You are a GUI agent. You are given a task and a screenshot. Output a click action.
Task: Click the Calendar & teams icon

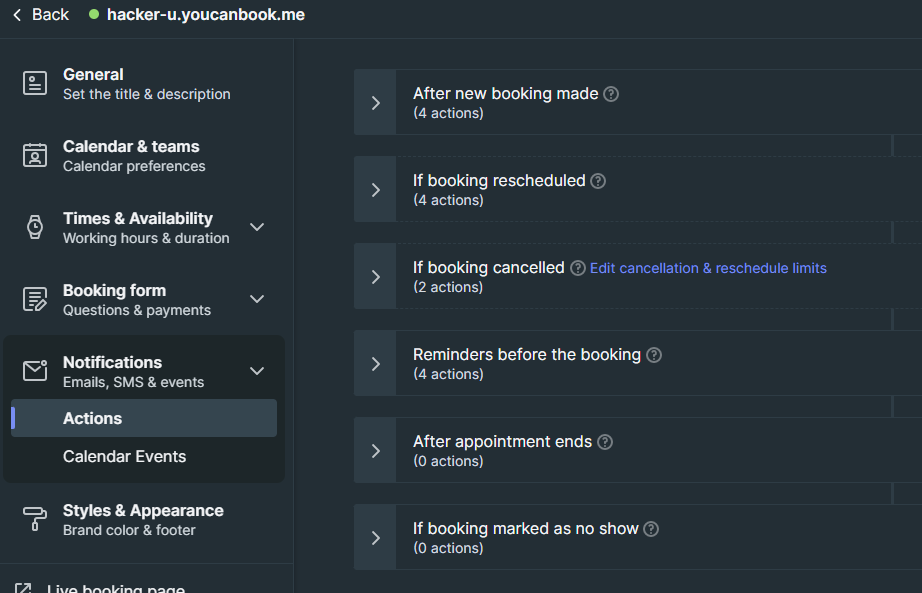point(35,155)
